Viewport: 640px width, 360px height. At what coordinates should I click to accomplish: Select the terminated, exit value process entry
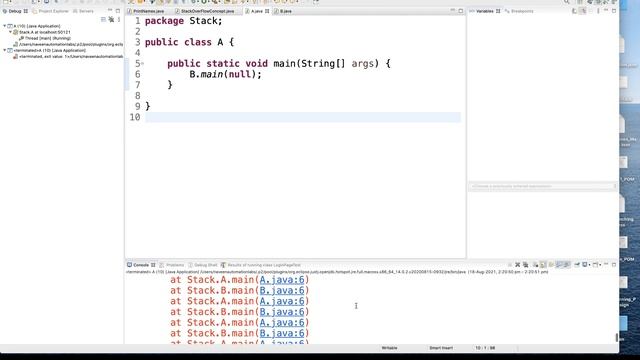tap(68, 56)
